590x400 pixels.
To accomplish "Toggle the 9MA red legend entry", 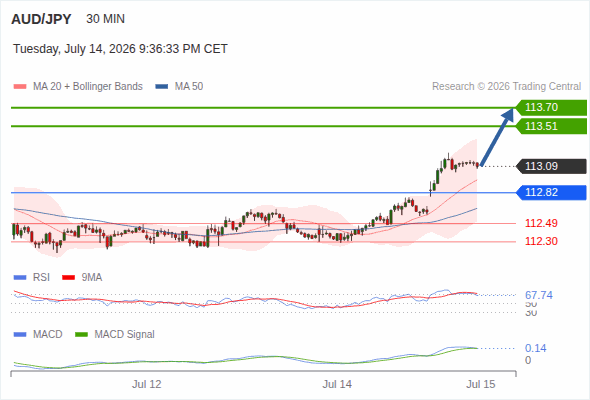I will tap(82, 278).
